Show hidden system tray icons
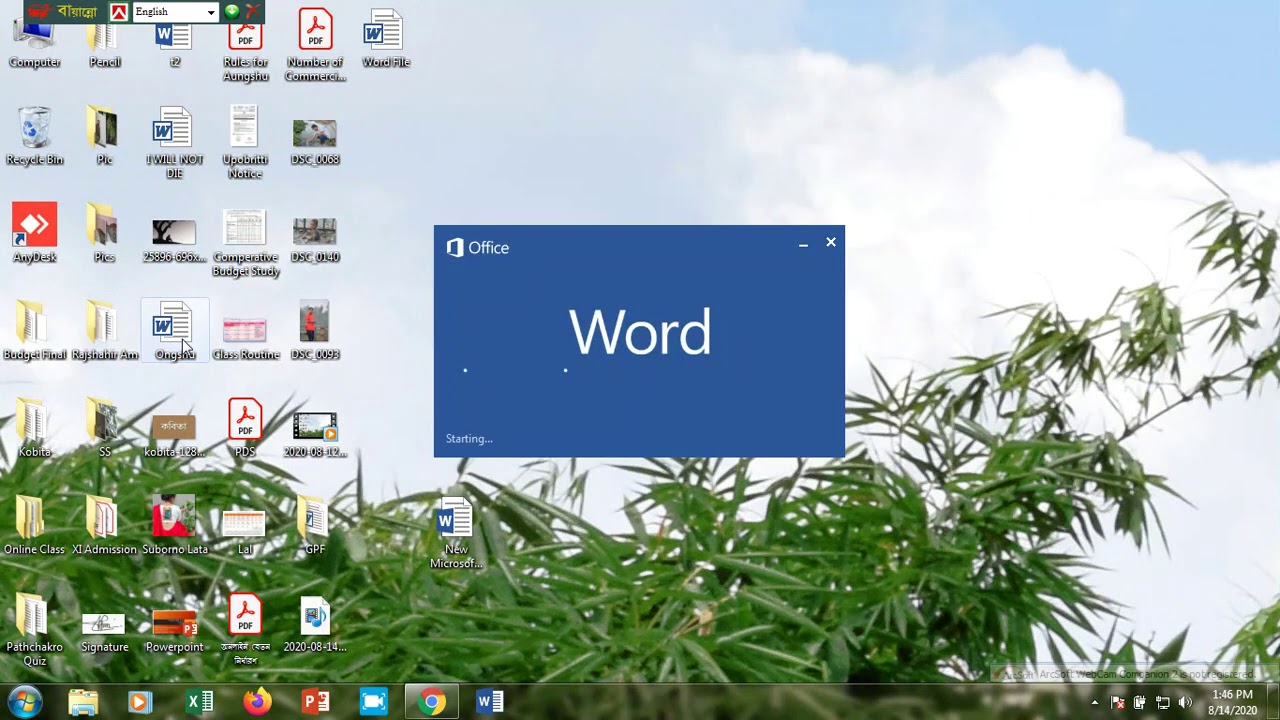 click(x=1095, y=703)
